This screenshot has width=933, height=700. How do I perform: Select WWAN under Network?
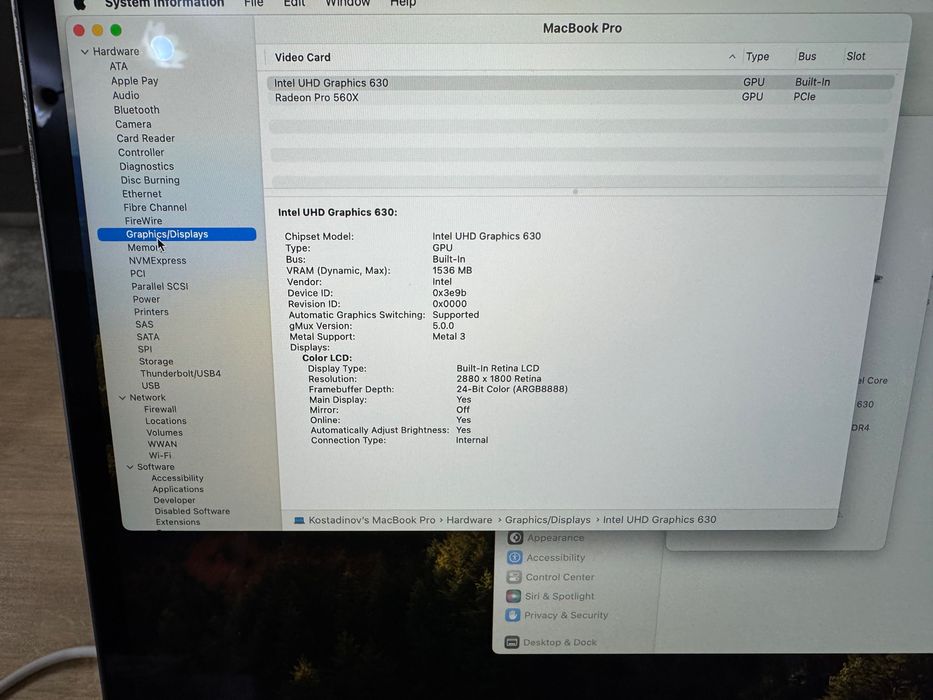(x=162, y=444)
